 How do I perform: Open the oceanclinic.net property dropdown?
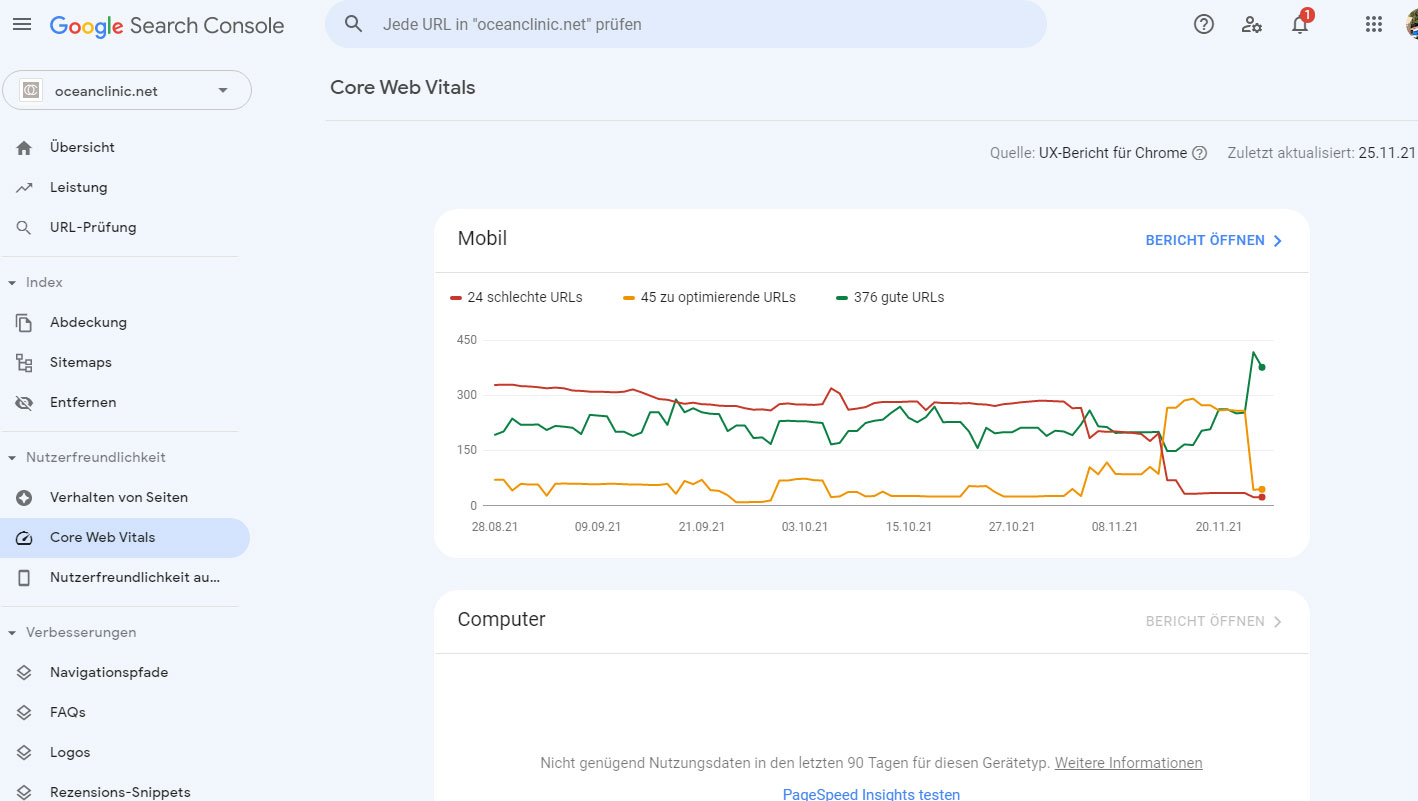click(127, 90)
